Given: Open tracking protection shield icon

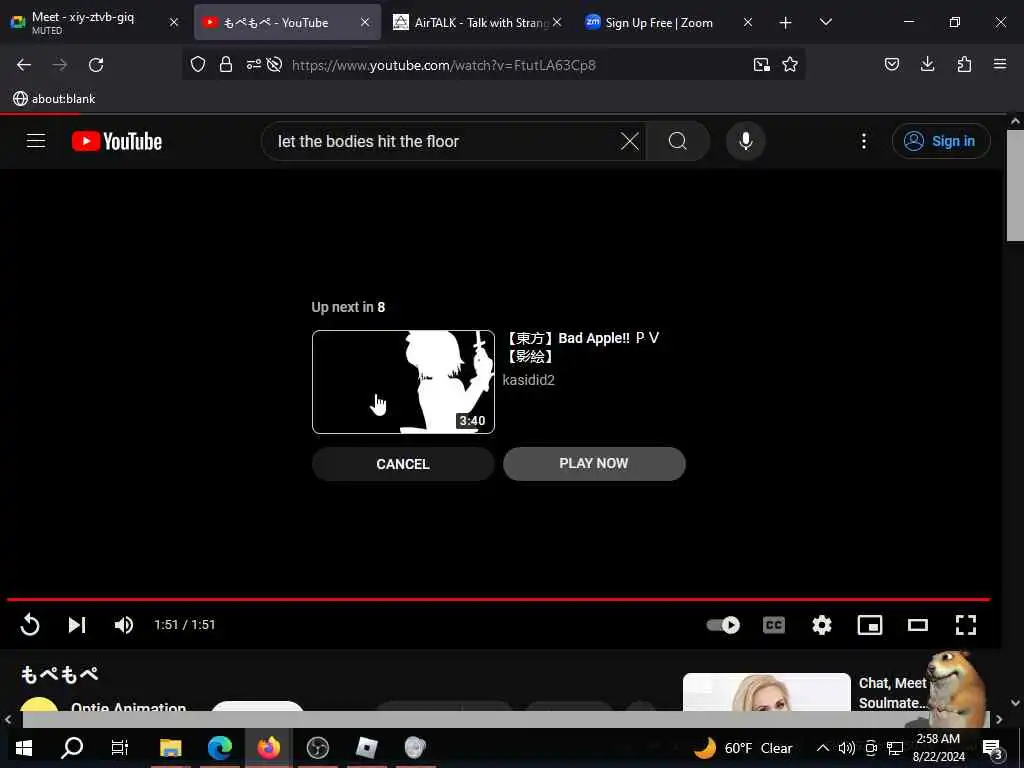Looking at the screenshot, I should pyautogui.click(x=198, y=65).
